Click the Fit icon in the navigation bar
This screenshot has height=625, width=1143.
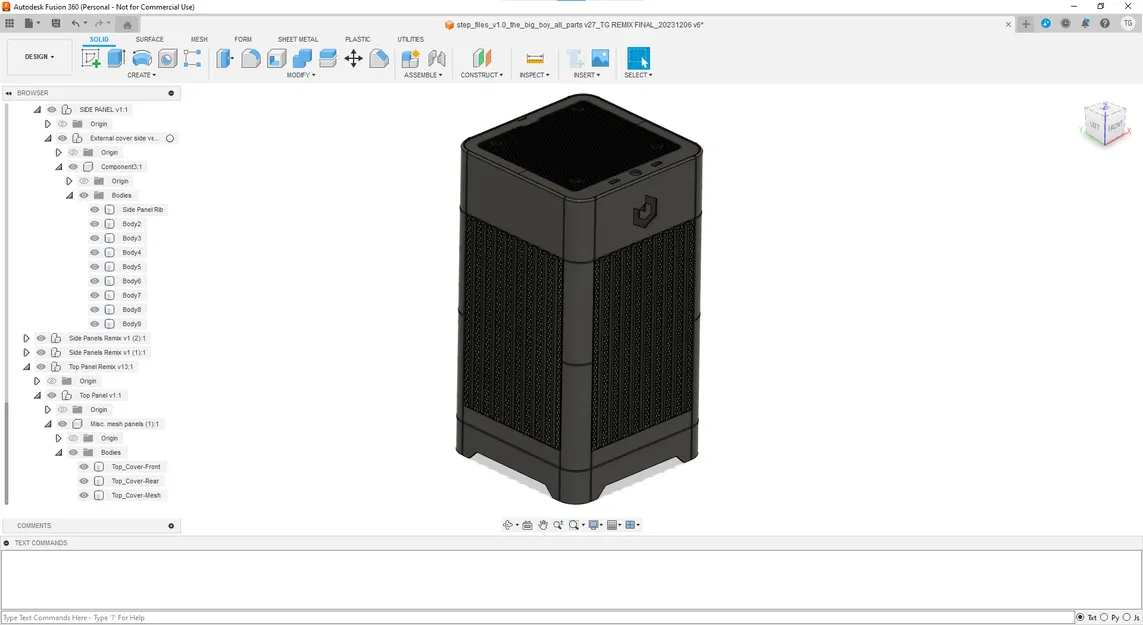pyautogui.click(x=574, y=524)
